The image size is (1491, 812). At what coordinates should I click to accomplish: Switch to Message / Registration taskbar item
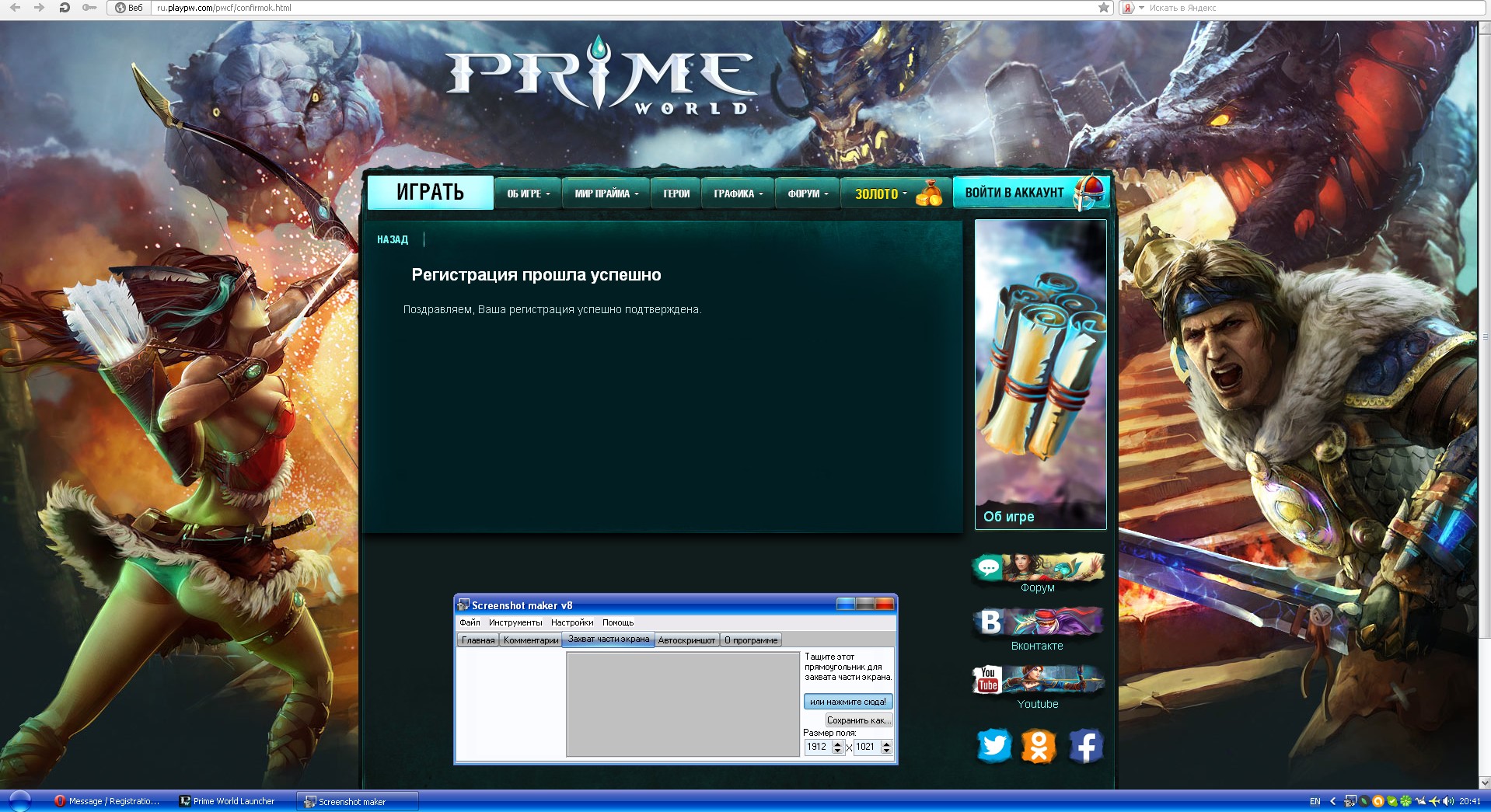[x=107, y=801]
